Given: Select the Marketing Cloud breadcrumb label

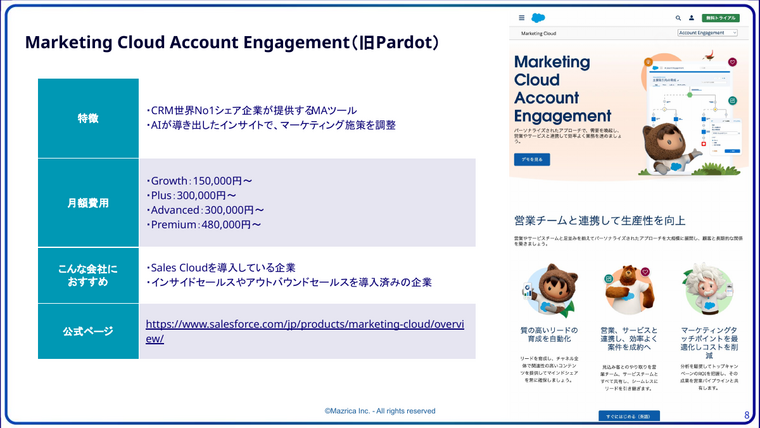Looking at the screenshot, I should [x=538, y=33].
